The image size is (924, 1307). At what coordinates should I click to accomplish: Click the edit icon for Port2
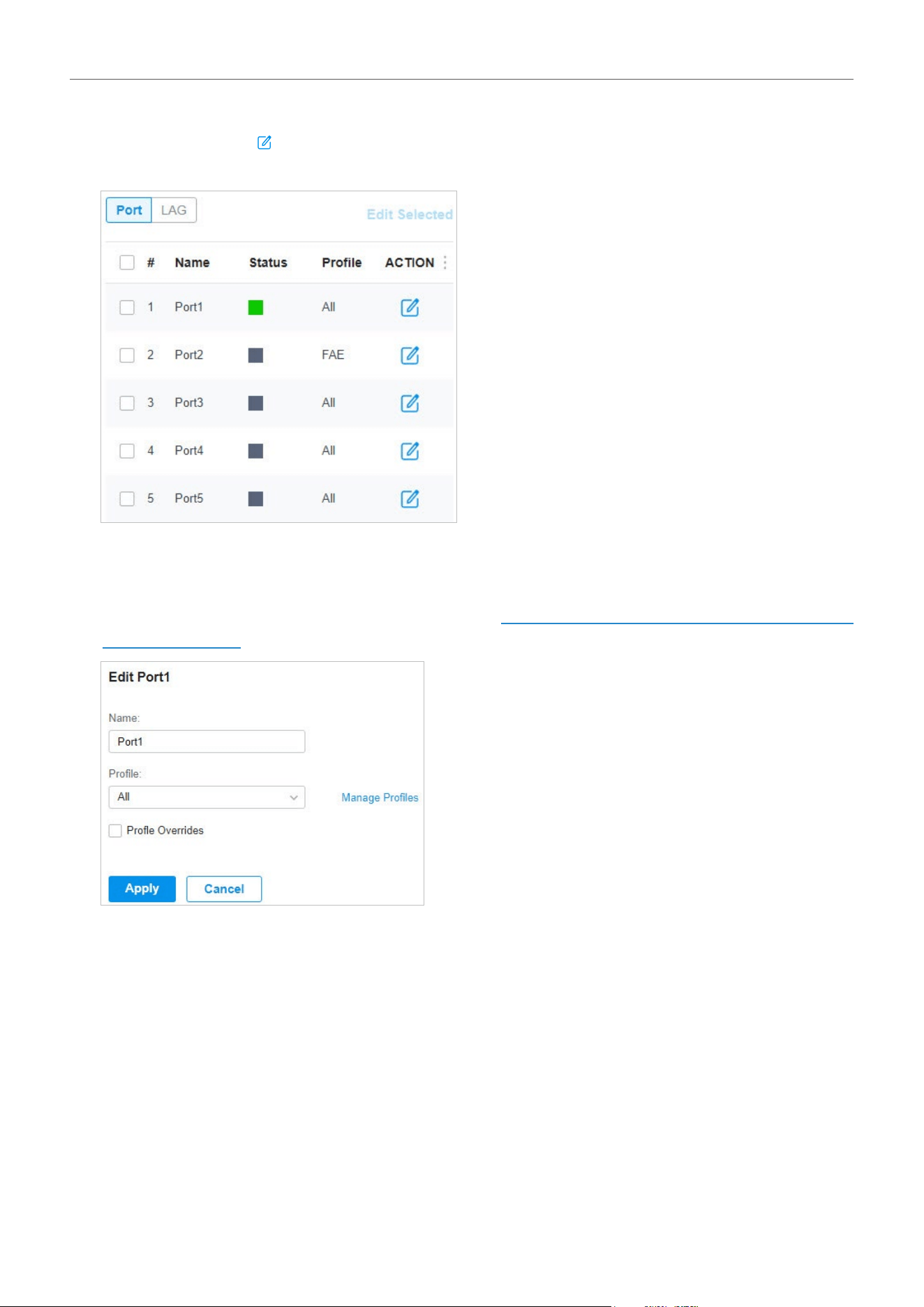[x=410, y=355]
